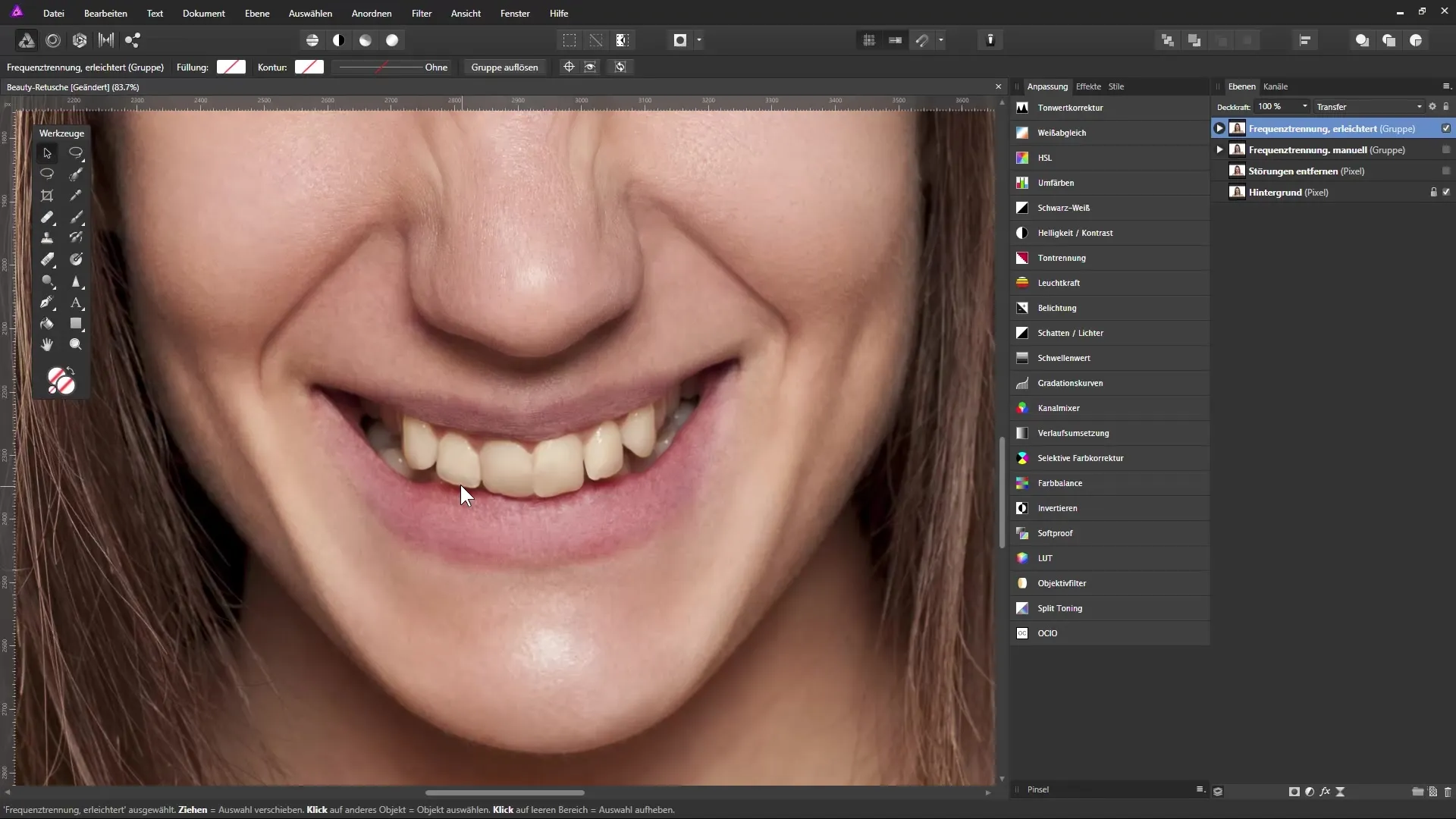Screen dimensions: 1456x819
Task: Select the Selection Brush tool
Action: tap(76, 174)
